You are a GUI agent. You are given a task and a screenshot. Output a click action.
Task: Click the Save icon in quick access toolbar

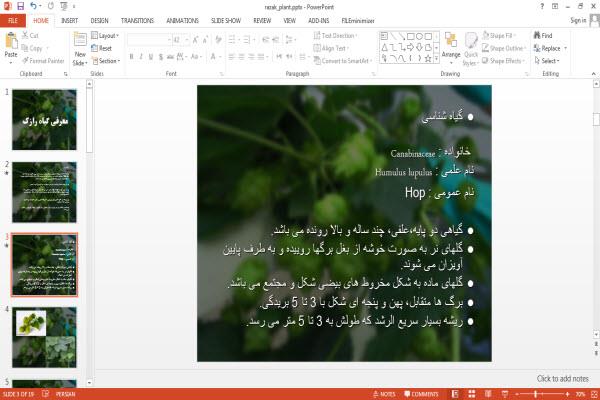pyautogui.click(x=20, y=6)
